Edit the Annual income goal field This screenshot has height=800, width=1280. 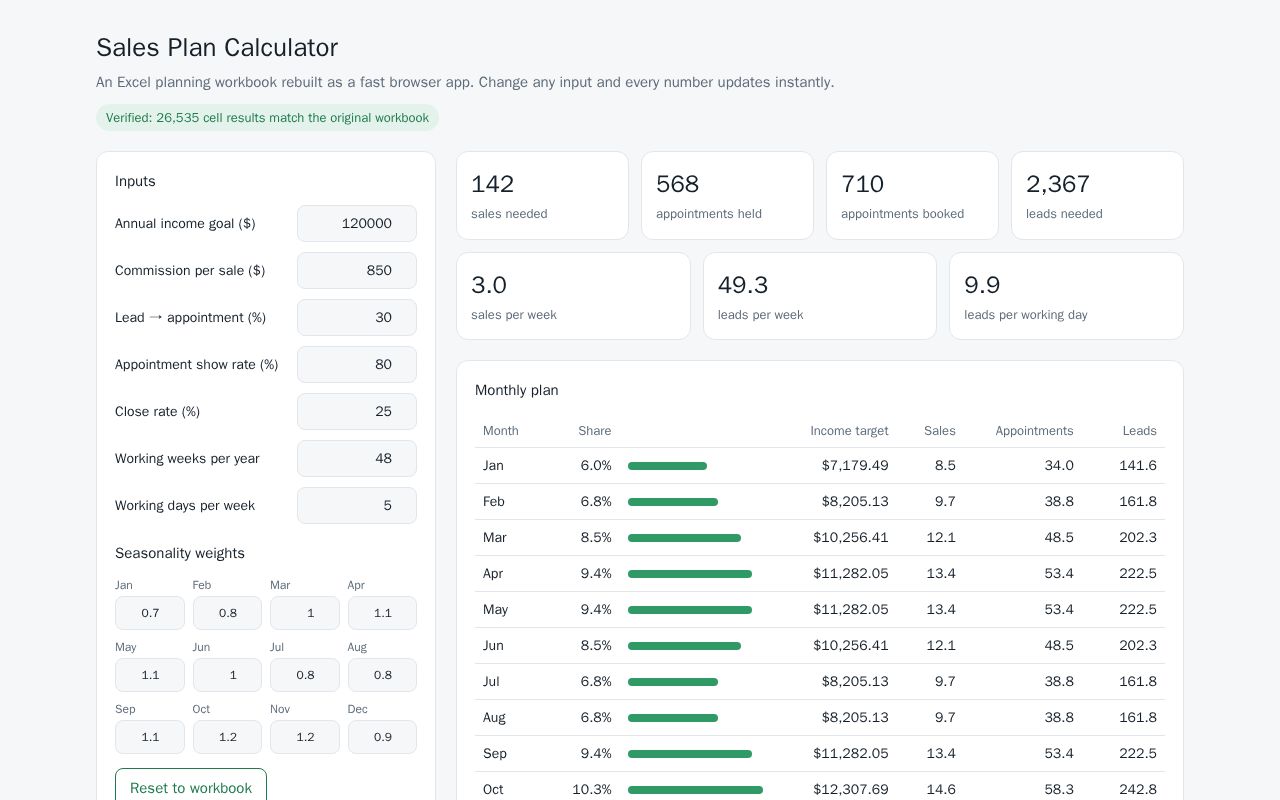pos(357,223)
